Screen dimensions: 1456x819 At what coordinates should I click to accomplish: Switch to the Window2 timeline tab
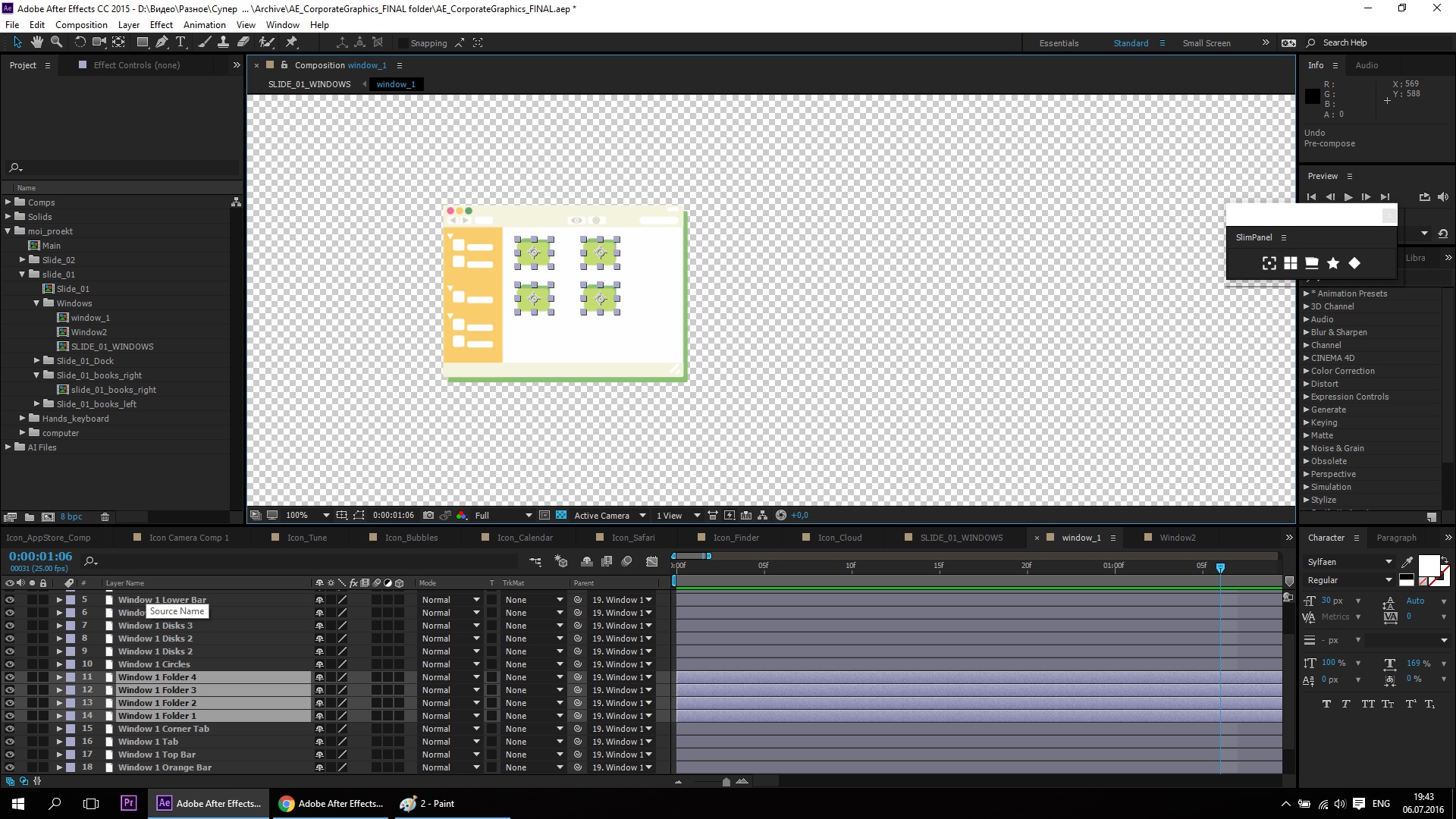[x=1177, y=538]
